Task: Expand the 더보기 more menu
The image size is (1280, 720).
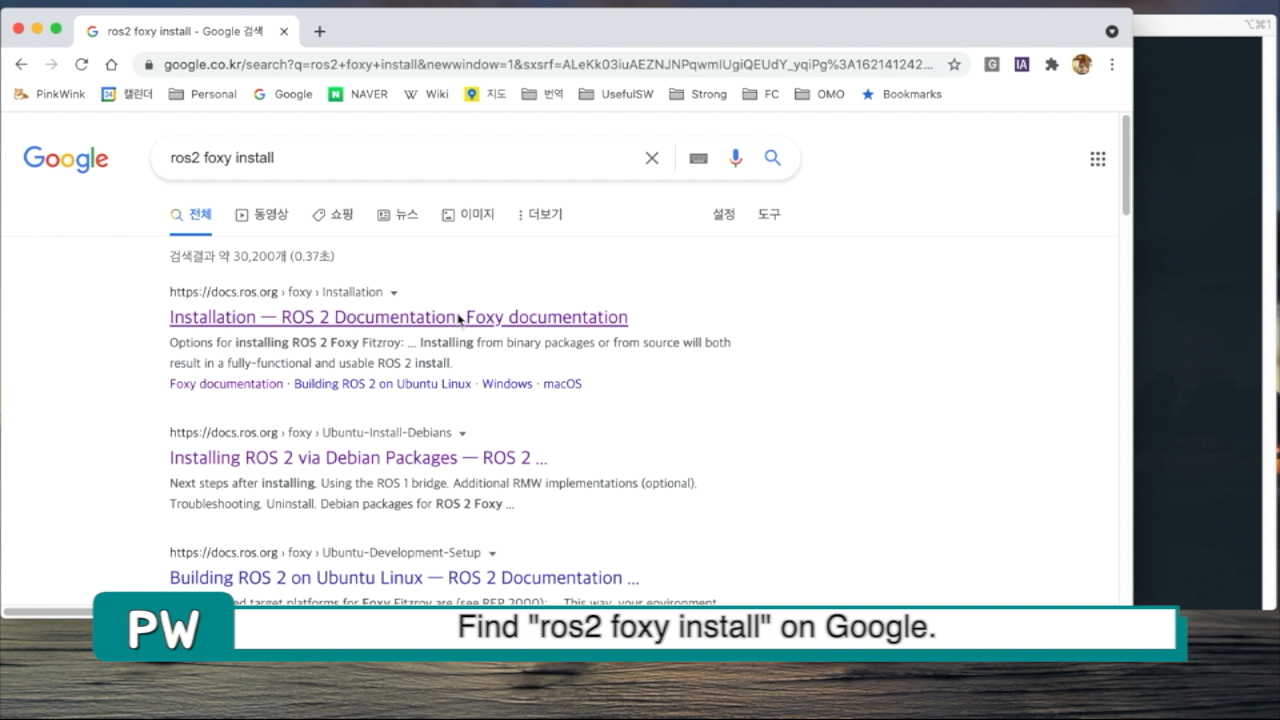Action: point(540,214)
